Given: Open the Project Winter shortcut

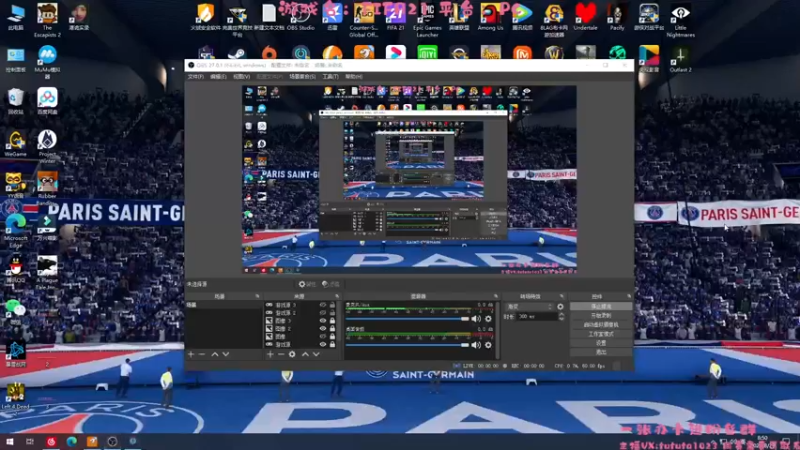Looking at the screenshot, I should point(47,146).
